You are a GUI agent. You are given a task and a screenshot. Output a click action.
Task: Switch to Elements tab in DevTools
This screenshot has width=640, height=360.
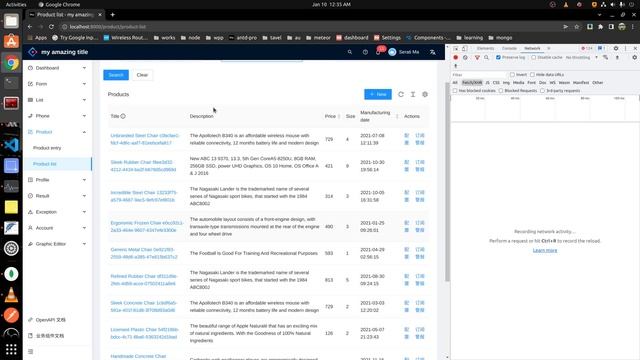(x=485, y=48)
